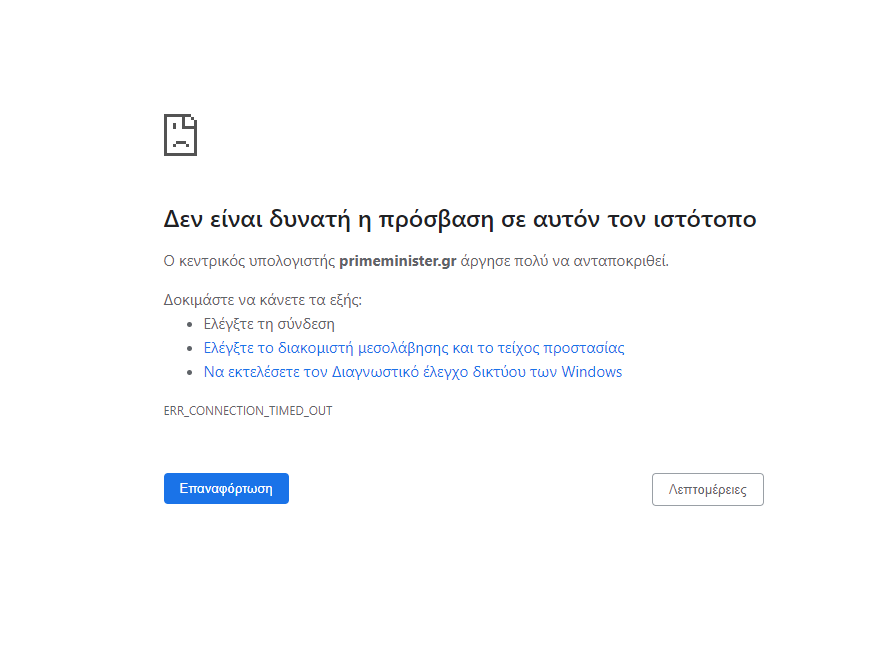871x652 pixels.
Task: Click the words Ο κεντρικός υπολογιστής
Action: (249, 261)
